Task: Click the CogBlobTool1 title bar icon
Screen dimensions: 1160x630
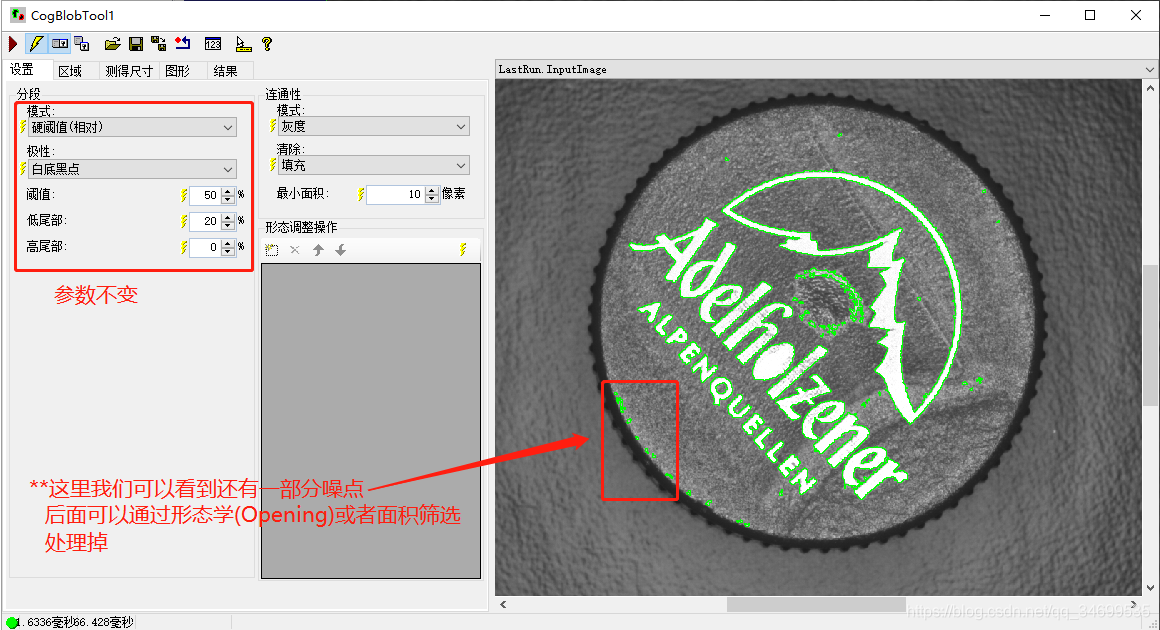Action: point(18,15)
